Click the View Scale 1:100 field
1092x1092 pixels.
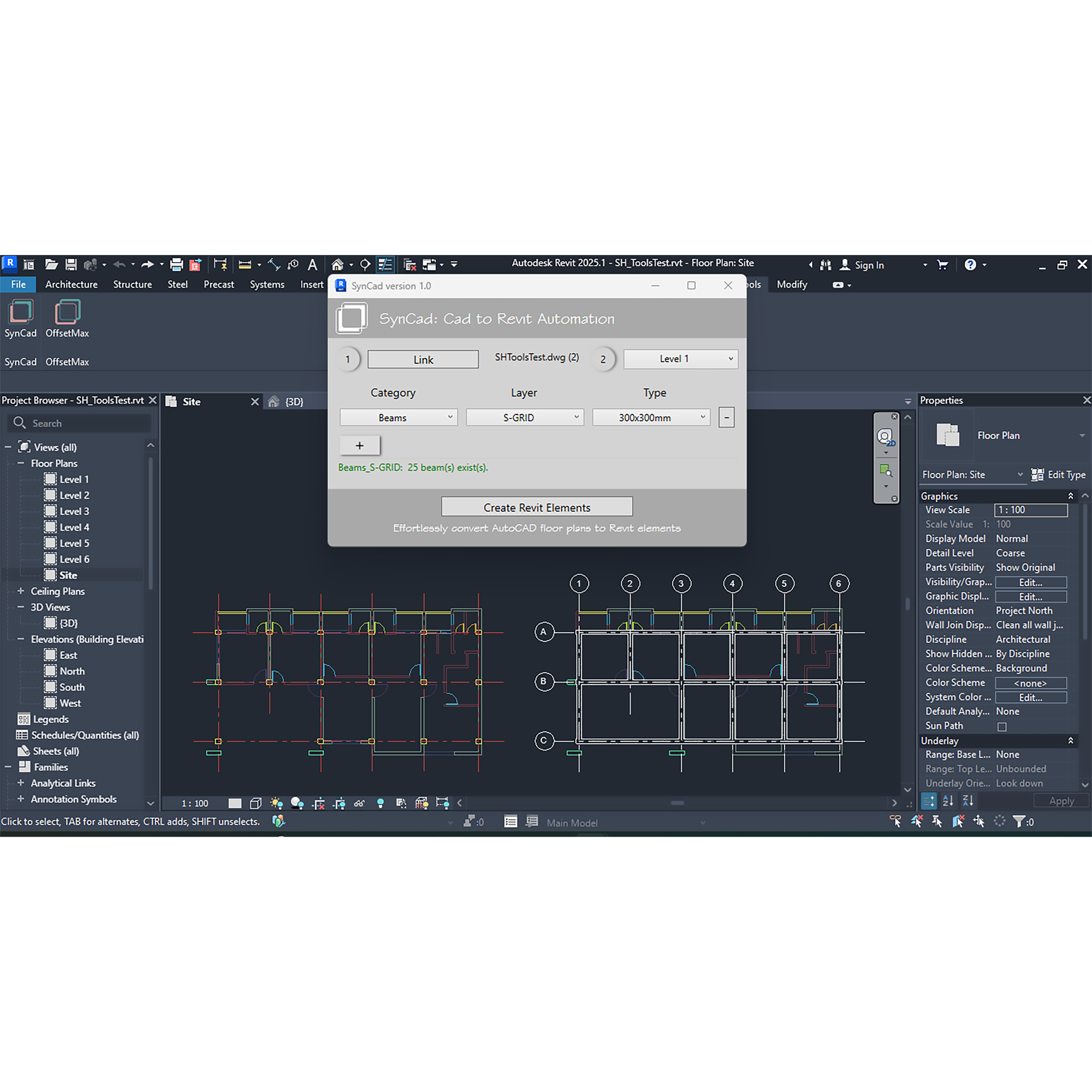pos(1030,511)
